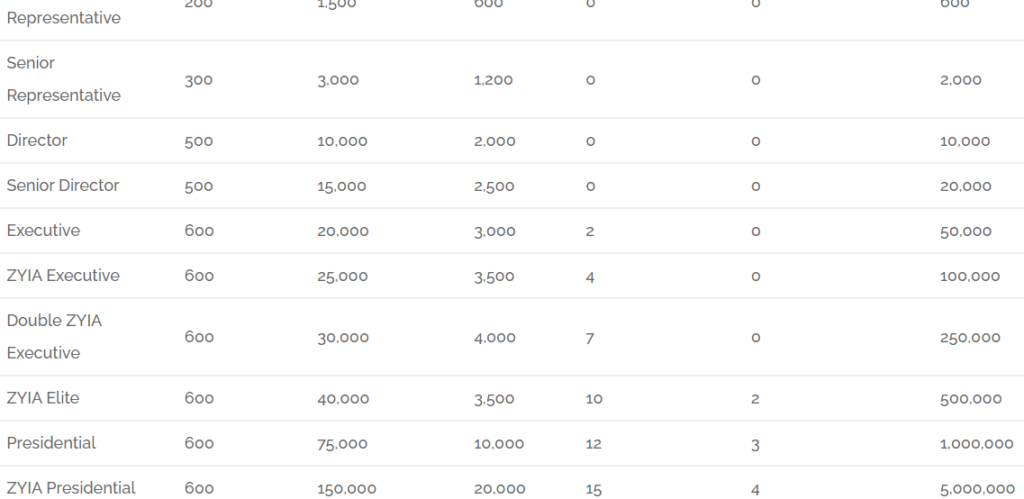Click the 2,000 value in Director row
Viewport: 1024px width, 499px height.
[494, 141]
